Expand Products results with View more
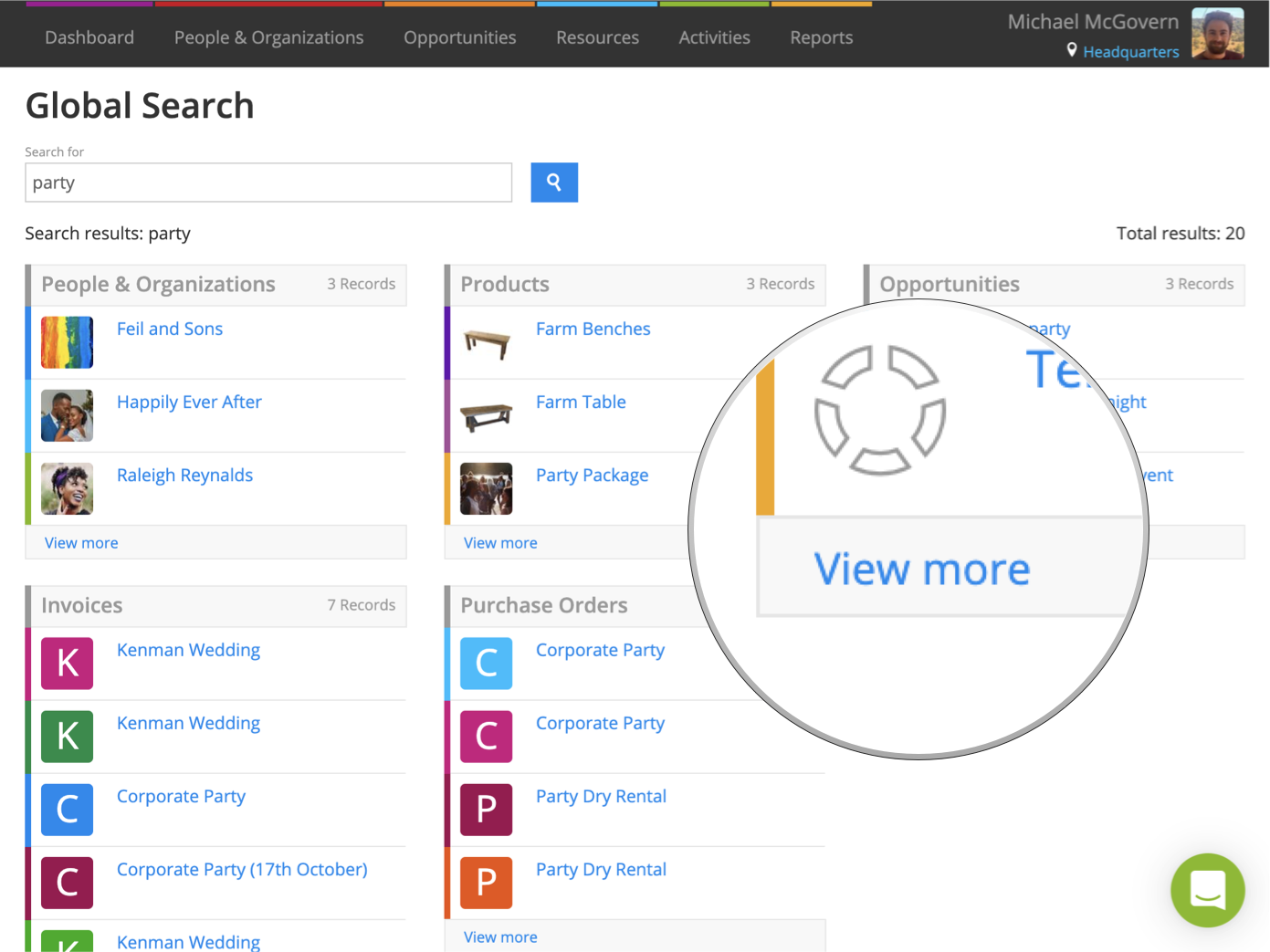 coord(500,543)
